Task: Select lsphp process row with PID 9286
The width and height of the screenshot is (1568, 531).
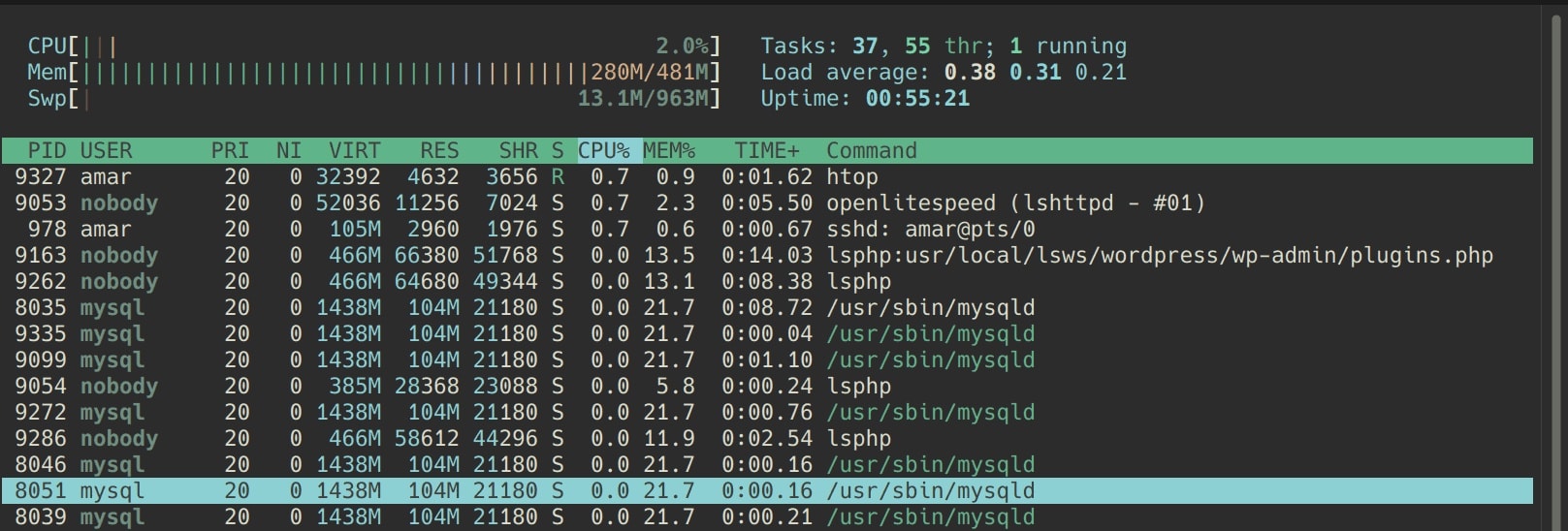Action: pos(767,439)
